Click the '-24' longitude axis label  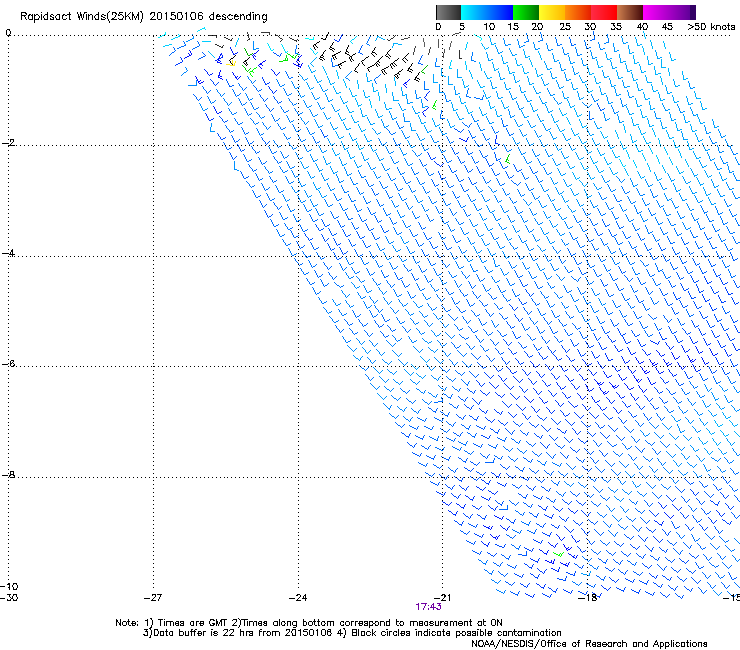[298, 598]
